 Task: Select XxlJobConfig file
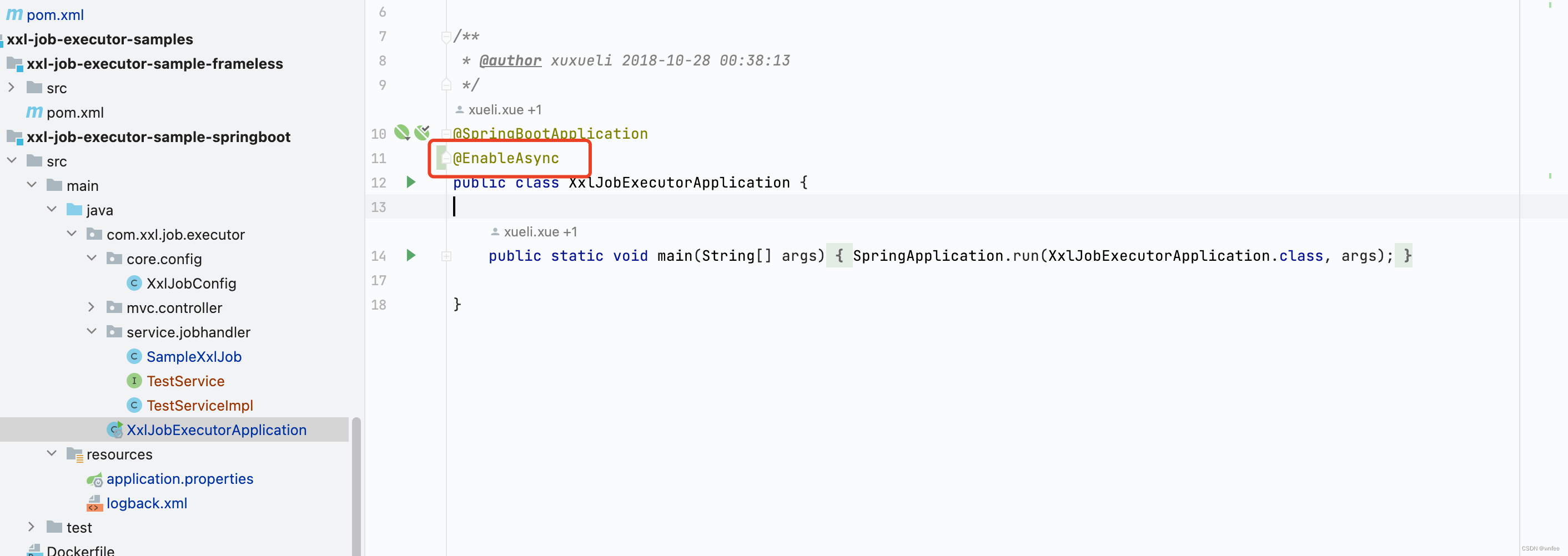[x=191, y=283]
